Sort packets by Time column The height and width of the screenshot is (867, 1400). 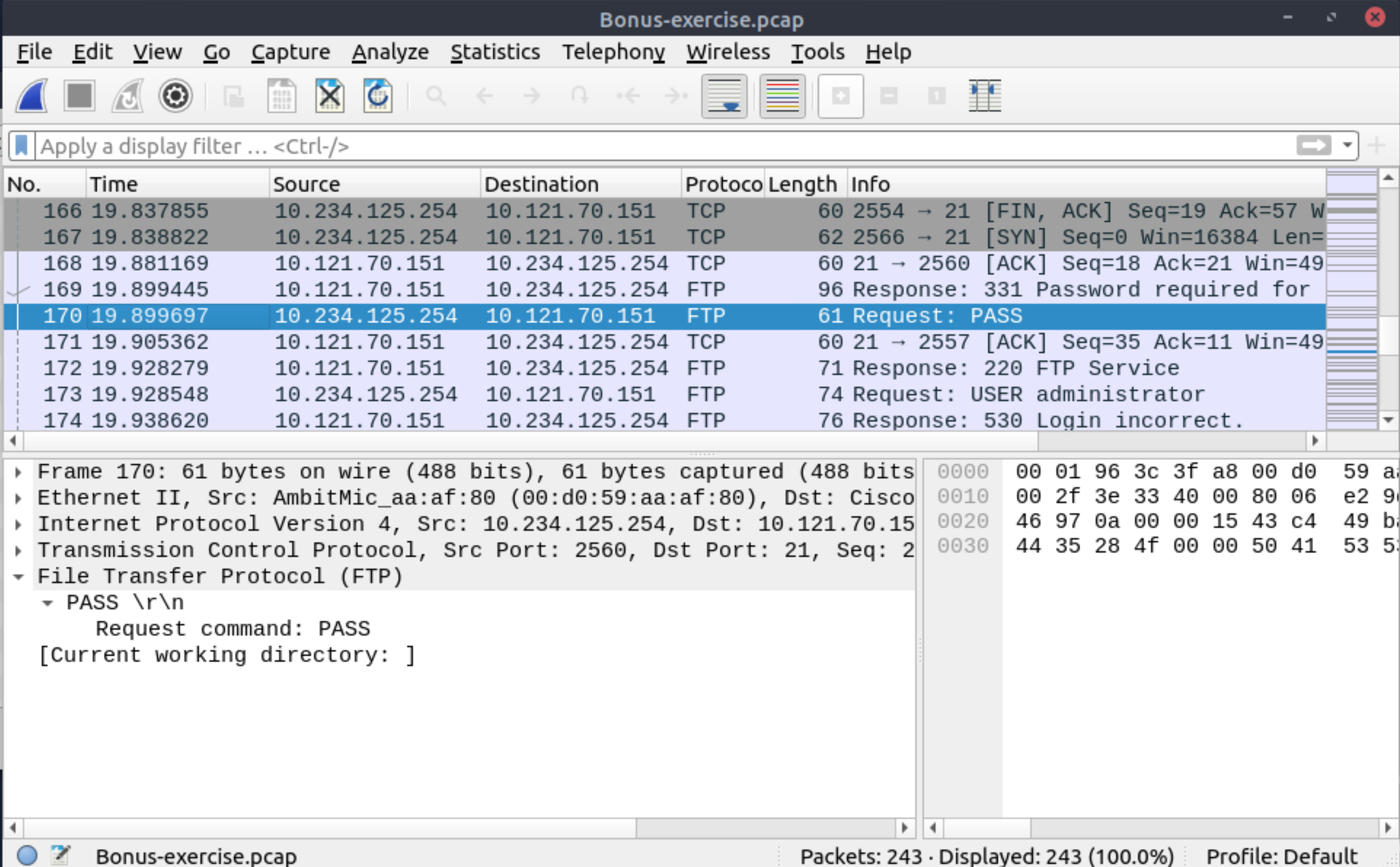pyautogui.click(x=178, y=184)
